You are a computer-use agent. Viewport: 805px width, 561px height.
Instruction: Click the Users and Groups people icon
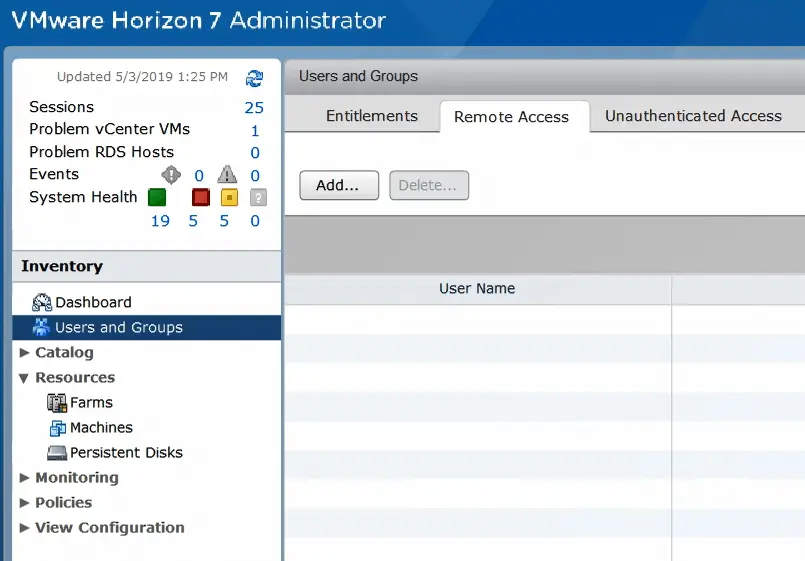tap(41, 327)
